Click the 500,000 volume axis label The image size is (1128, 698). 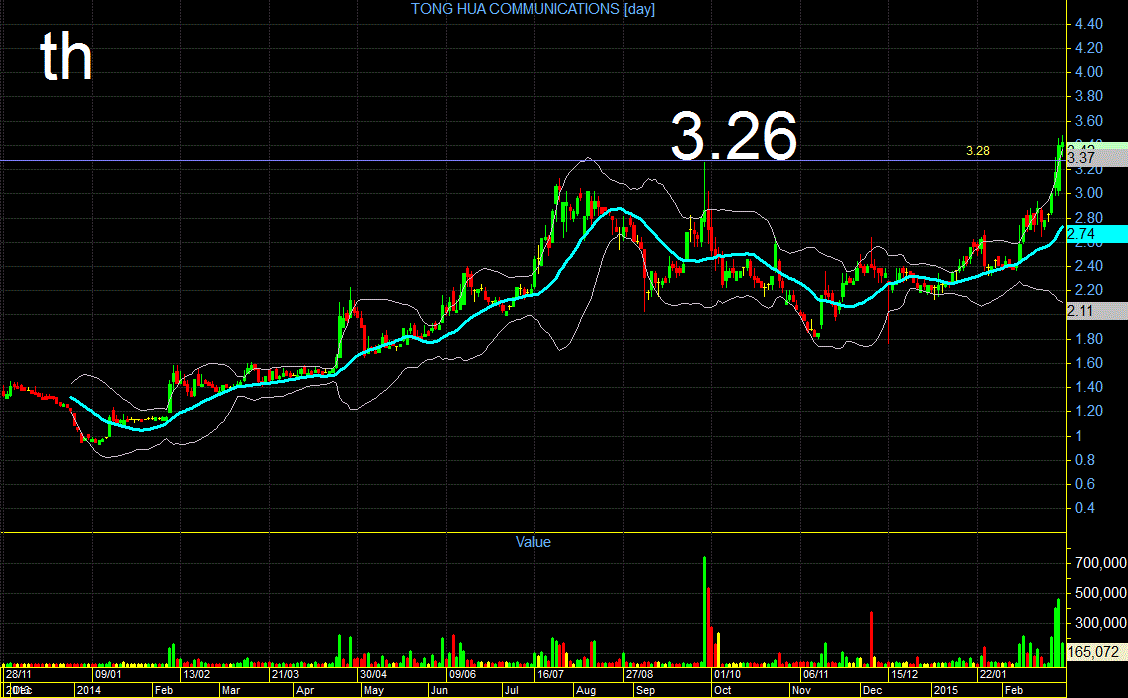[x=1101, y=593]
